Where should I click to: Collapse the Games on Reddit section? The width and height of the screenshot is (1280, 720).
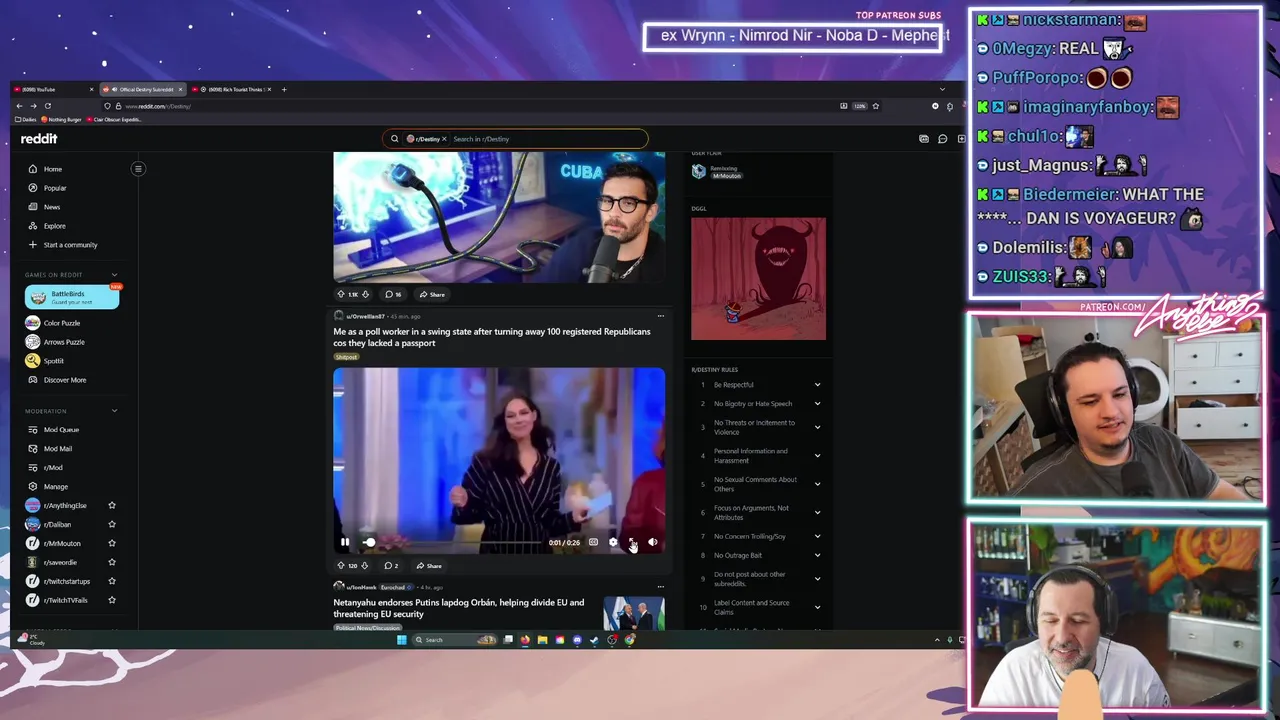click(114, 275)
